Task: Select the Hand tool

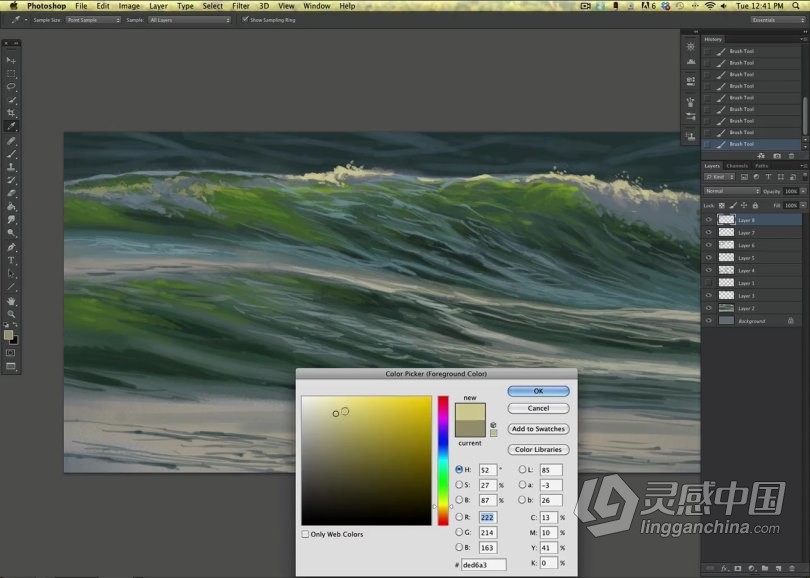Action: pos(11,301)
